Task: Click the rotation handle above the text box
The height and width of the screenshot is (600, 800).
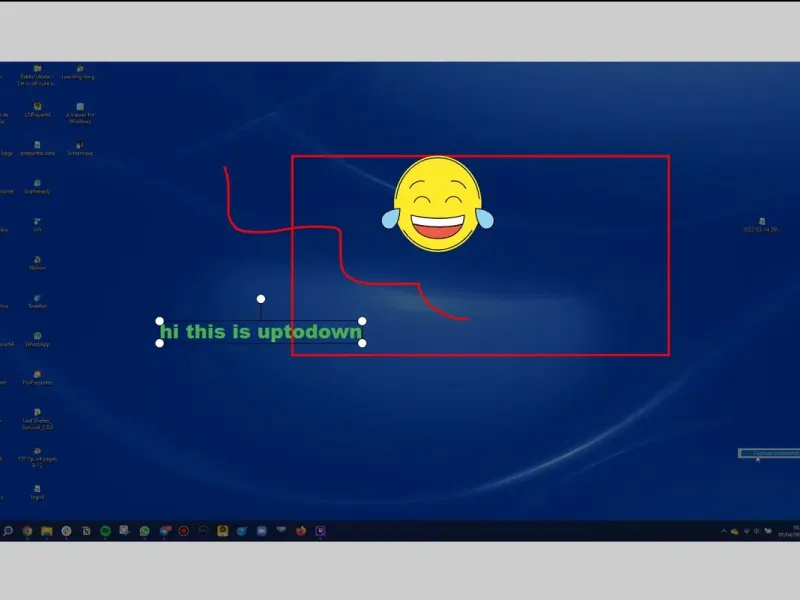Action: tap(261, 299)
